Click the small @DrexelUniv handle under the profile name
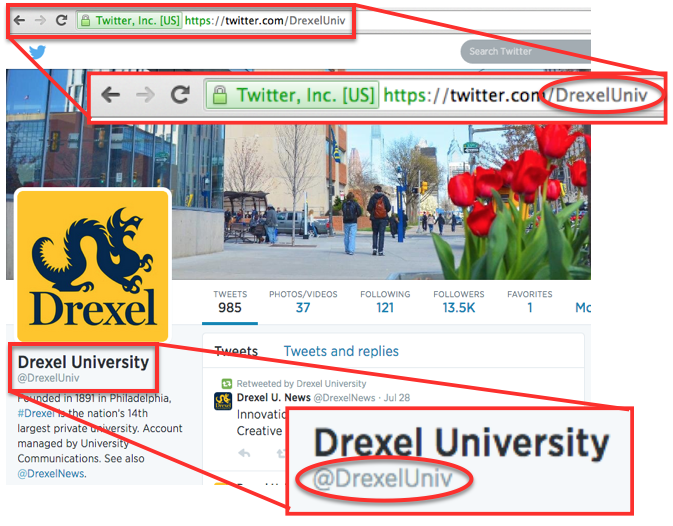This screenshot has height=526, width=673. (x=48, y=378)
